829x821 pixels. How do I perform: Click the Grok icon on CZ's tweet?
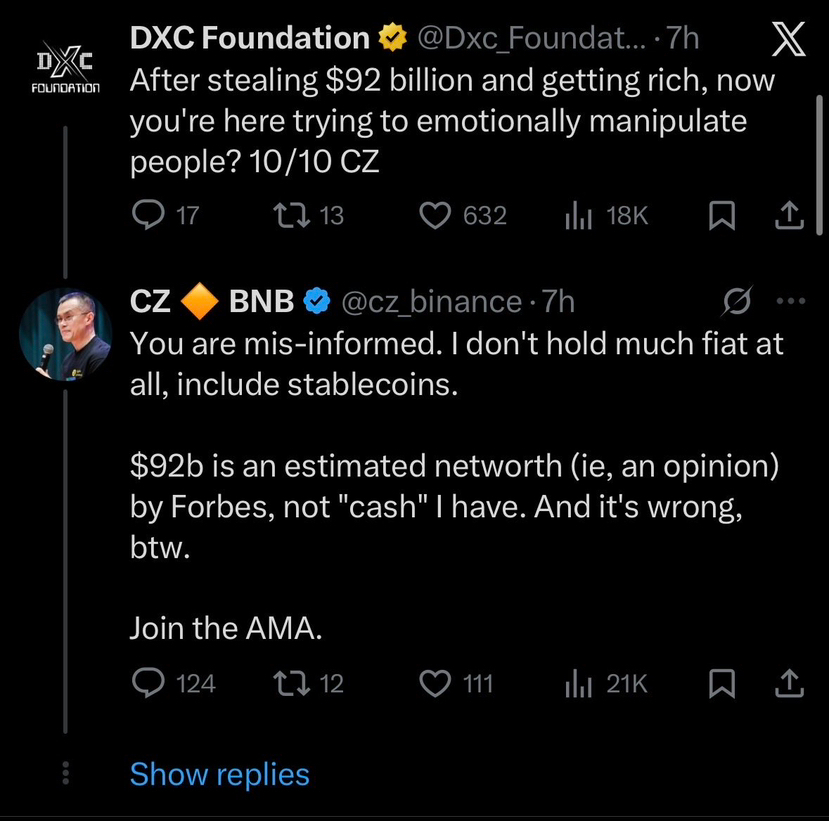737,301
